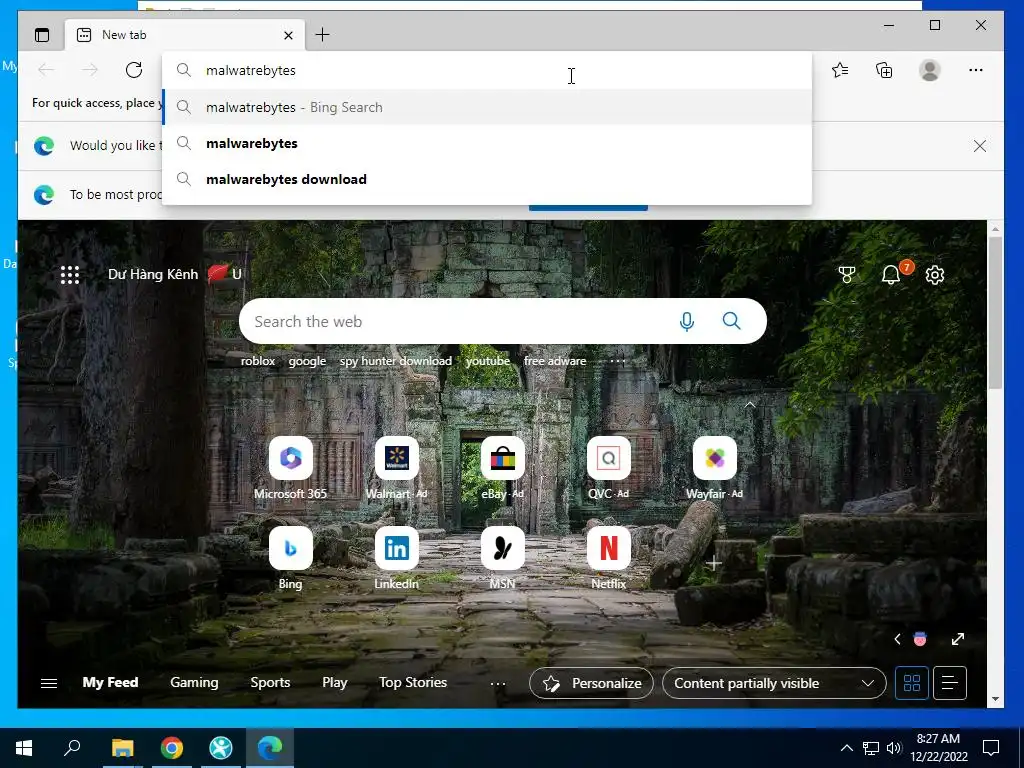1024x768 pixels.
Task: Show more trending searches ellipsis
Action: click(x=618, y=361)
